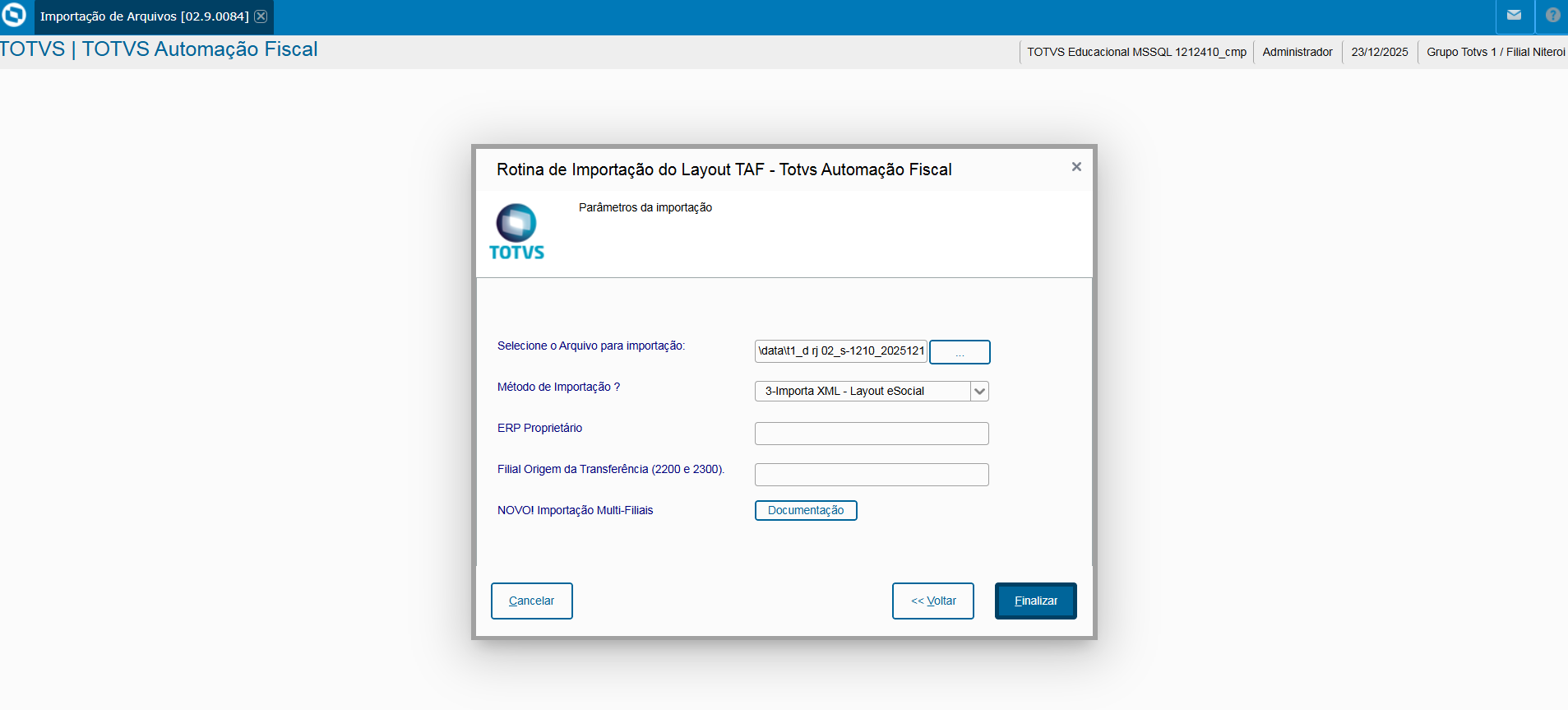
Task: Go back with the << Voltar button
Action: pyautogui.click(x=933, y=601)
